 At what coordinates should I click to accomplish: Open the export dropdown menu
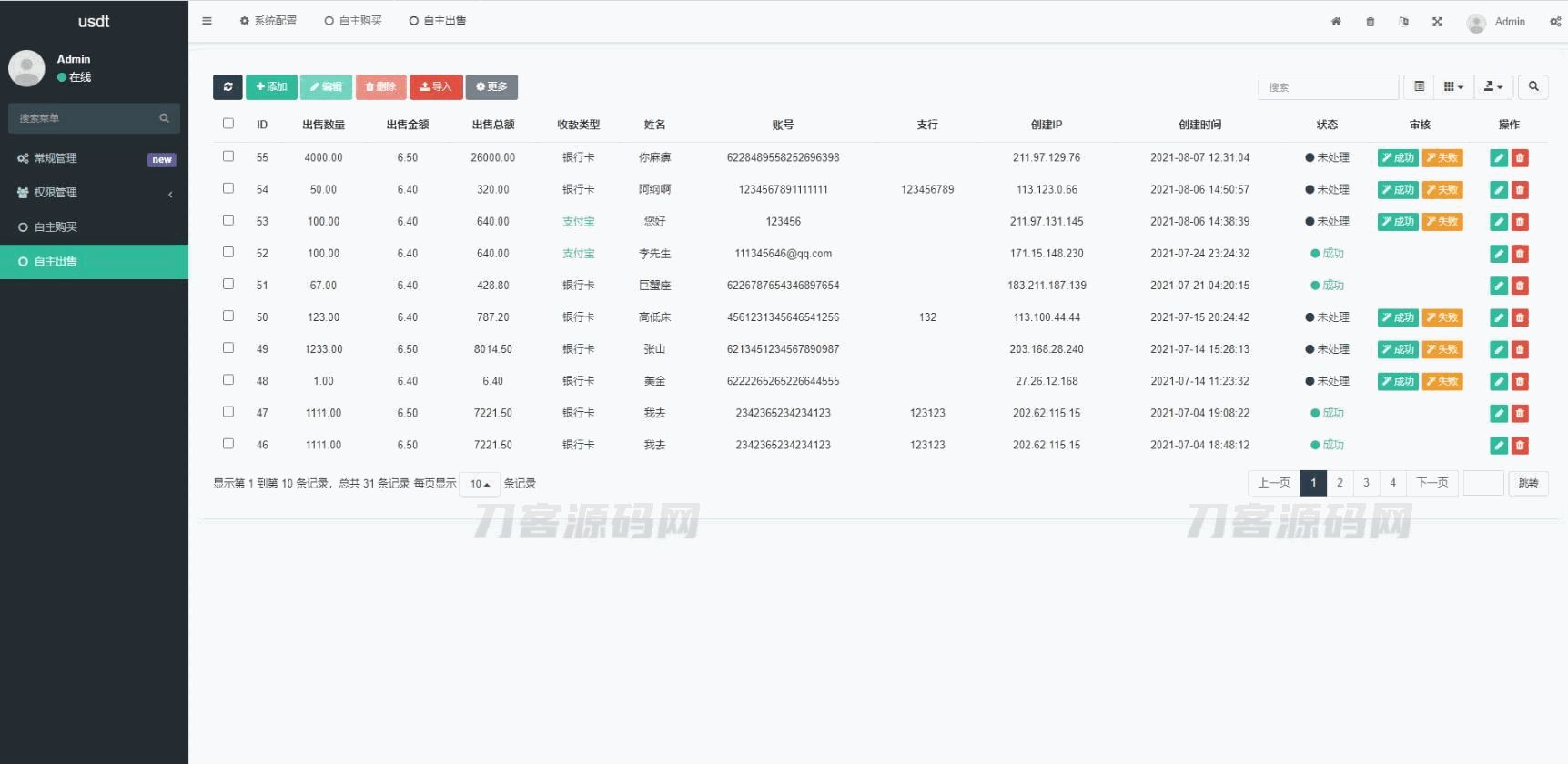[x=1493, y=87]
